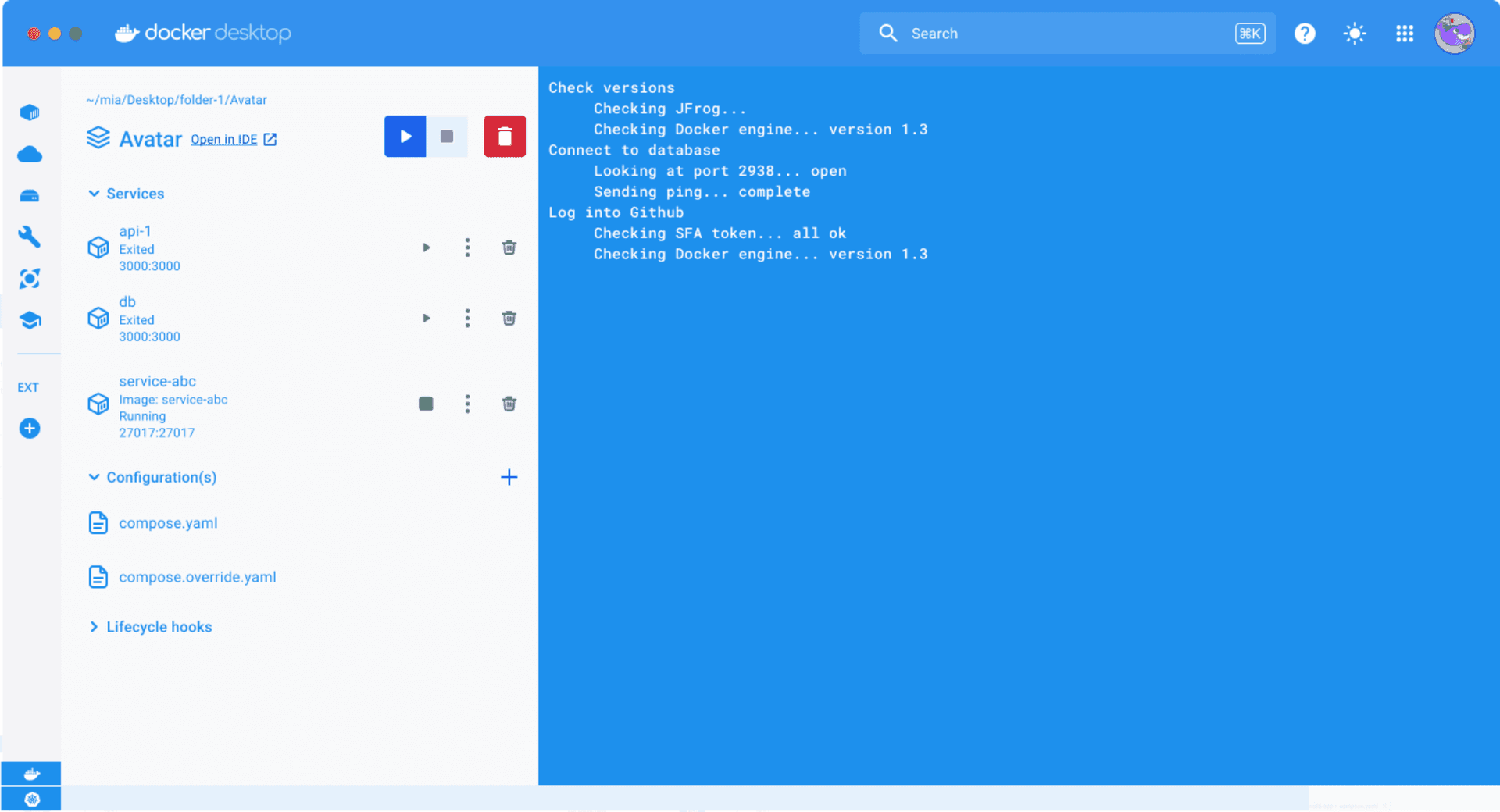Delete the api-1 service with trash icon
Screen dimensions: 1500x812
509,248
